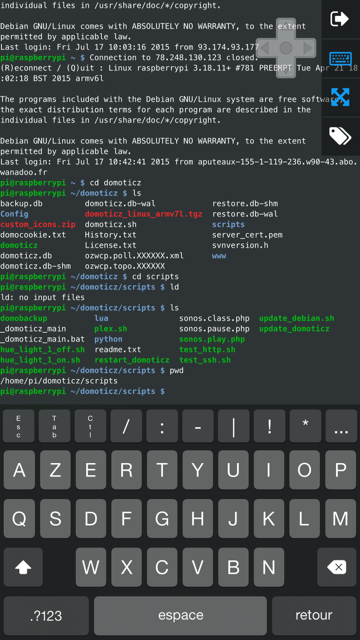Tap the /home/pi/domoticz/scripts path output
This screenshot has height=640, width=360.
tap(59, 381)
